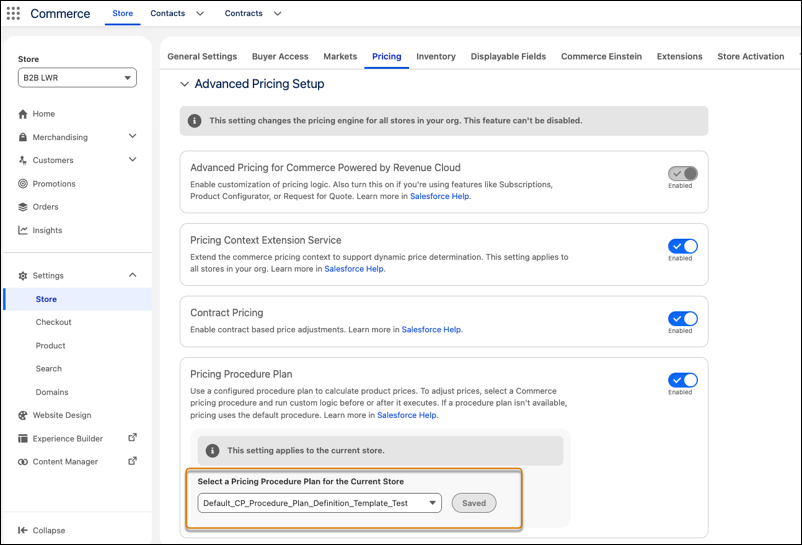802x545 pixels.
Task: Expand the Contacts menu chevron
Action: coord(200,14)
